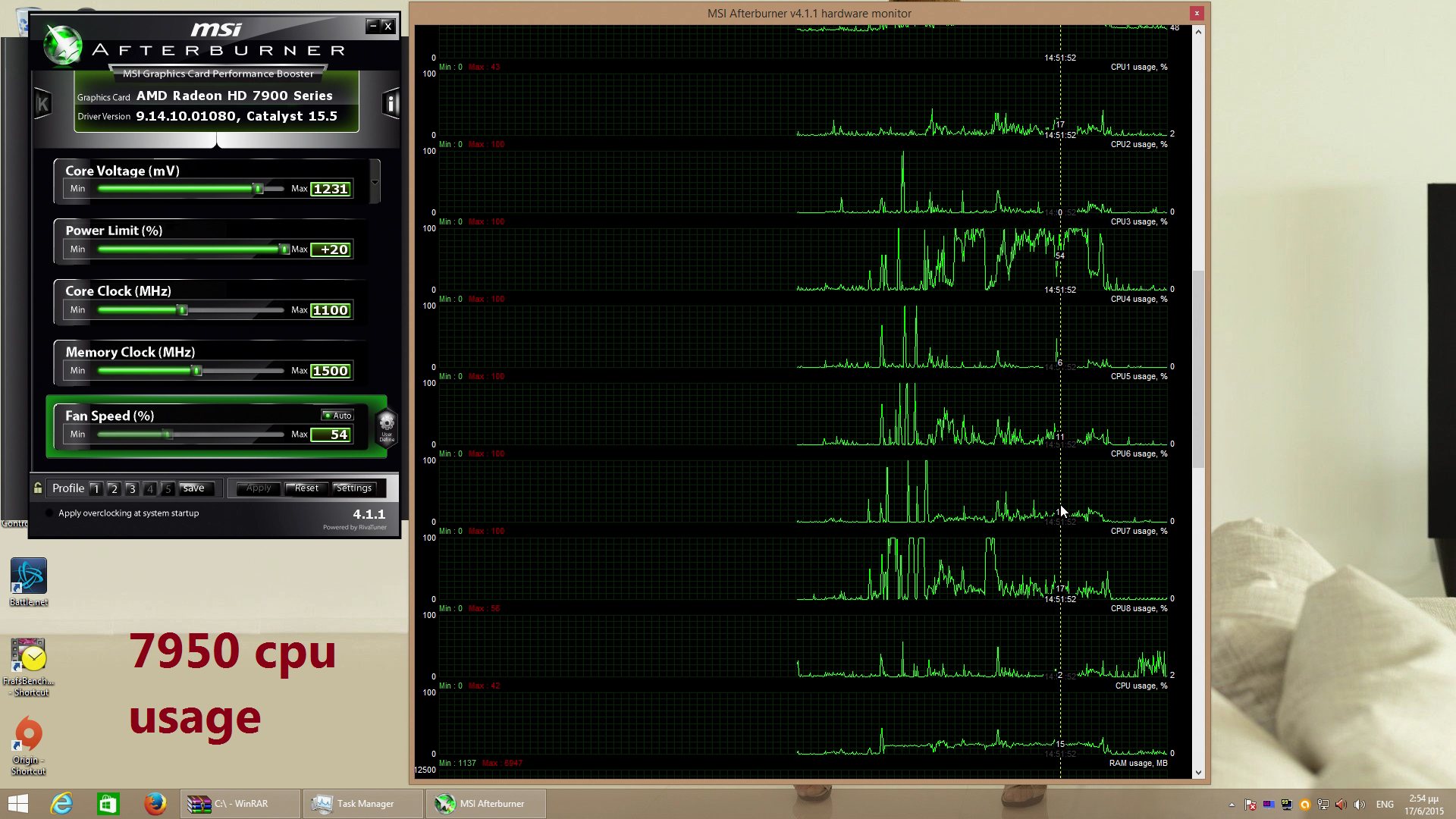The width and height of the screenshot is (1456, 819).
Task: Launch Firefox from taskbar
Action: 155,804
